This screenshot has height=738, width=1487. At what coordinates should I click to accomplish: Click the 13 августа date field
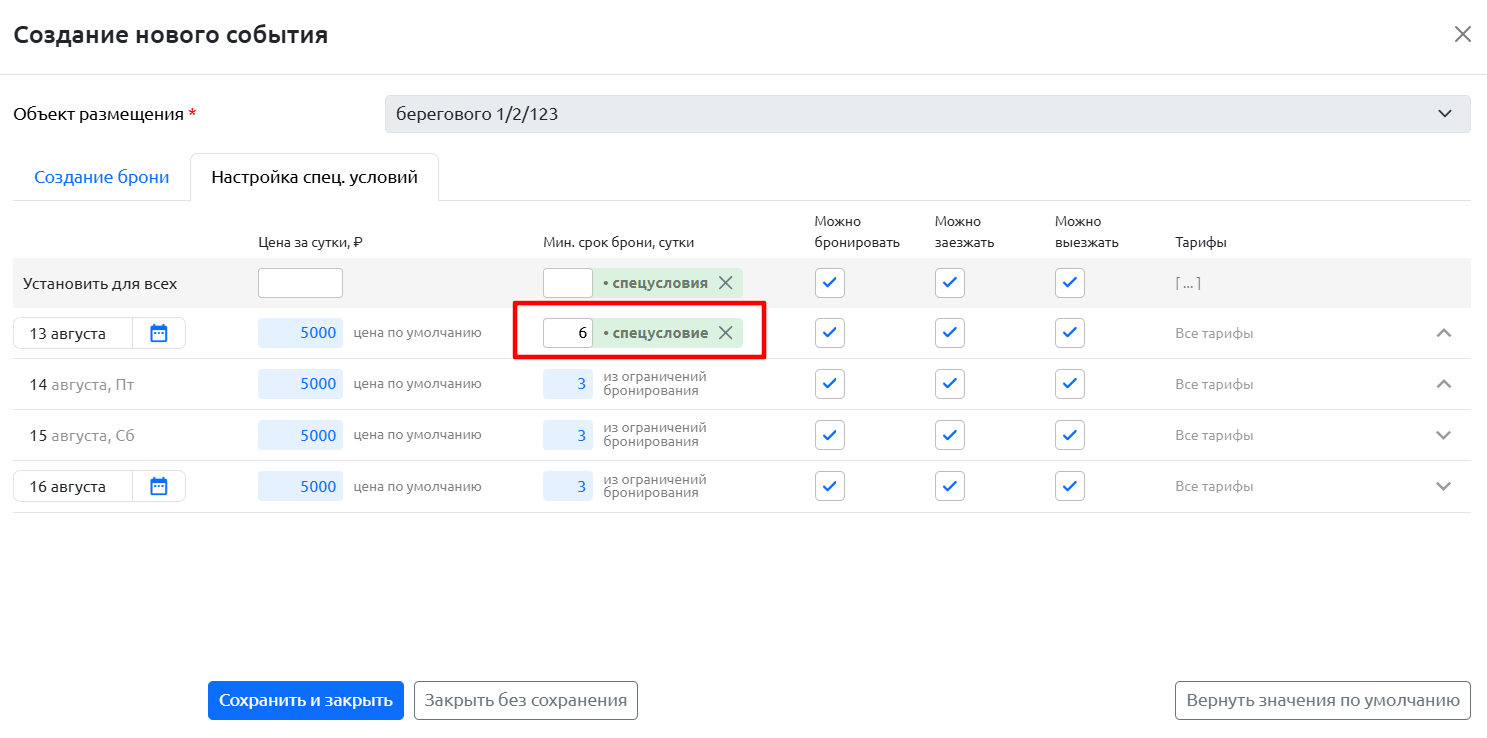(x=73, y=333)
